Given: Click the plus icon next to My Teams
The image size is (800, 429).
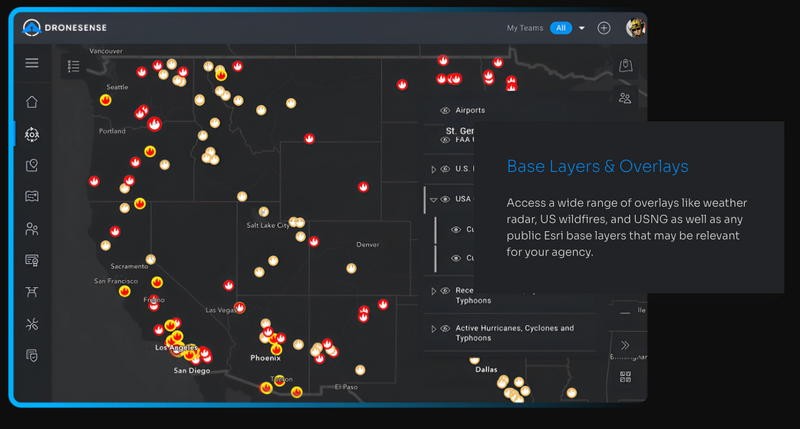Looking at the screenshot, I should click(604, 28).
